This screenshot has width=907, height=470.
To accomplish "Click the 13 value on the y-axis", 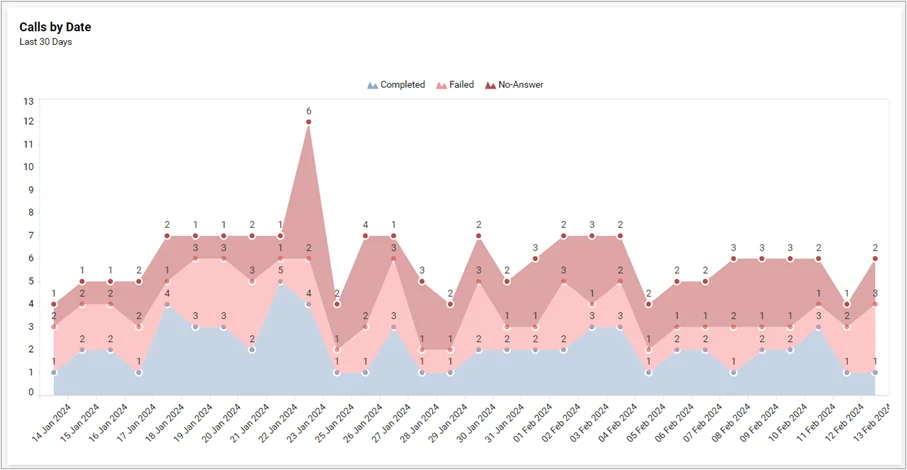I will 28,101.
